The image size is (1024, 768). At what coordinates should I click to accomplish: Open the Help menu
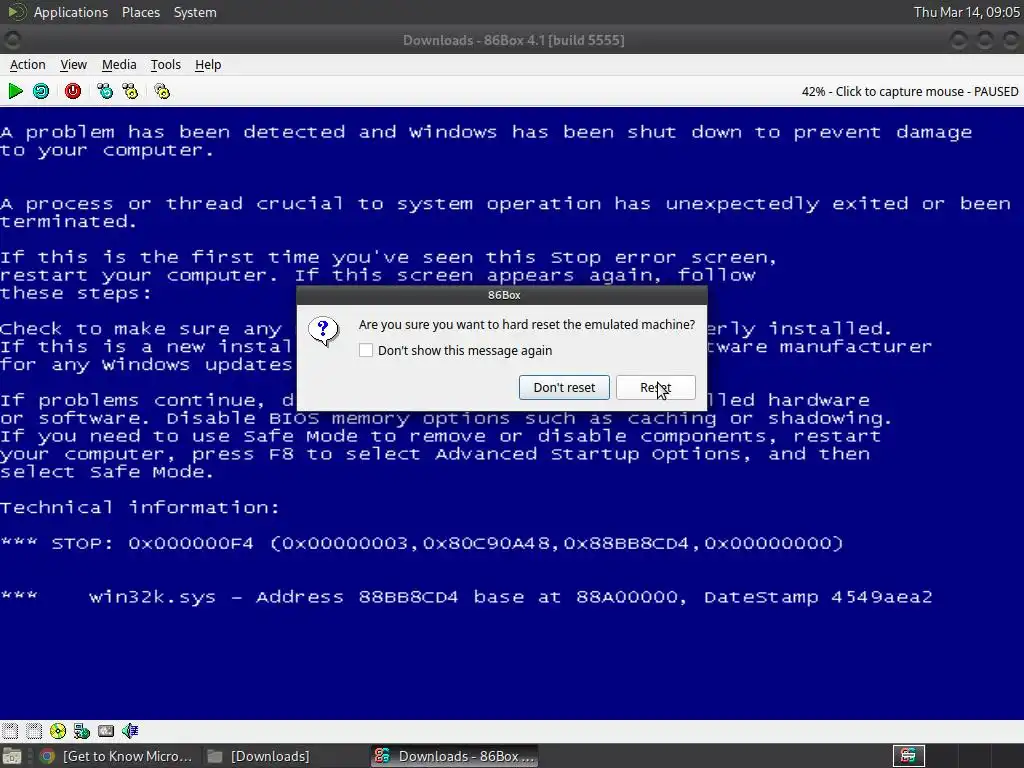[208, 65]
